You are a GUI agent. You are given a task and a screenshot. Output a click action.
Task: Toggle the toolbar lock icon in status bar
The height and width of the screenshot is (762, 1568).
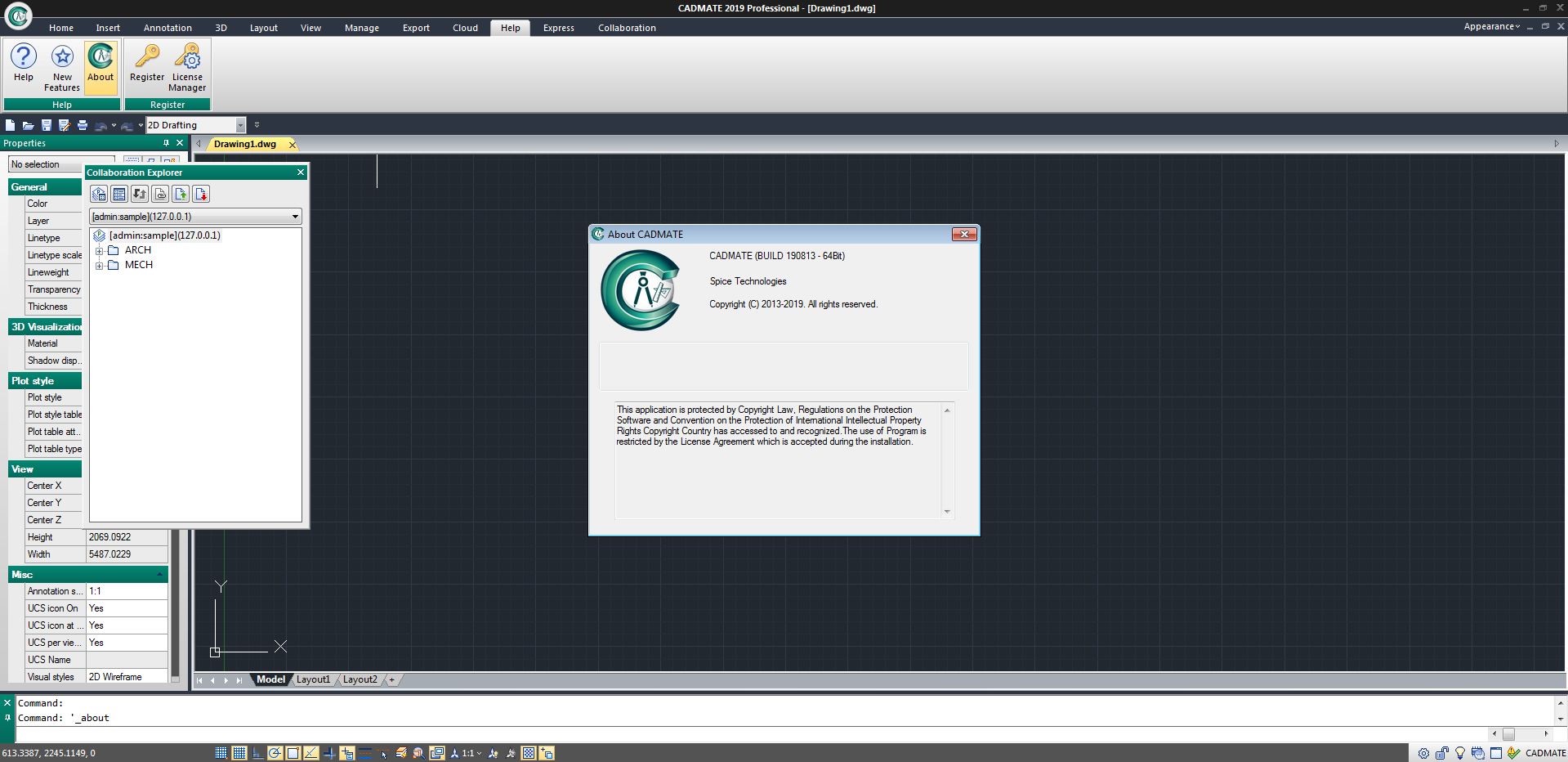pyautogui.click(x=1441, y=753)
